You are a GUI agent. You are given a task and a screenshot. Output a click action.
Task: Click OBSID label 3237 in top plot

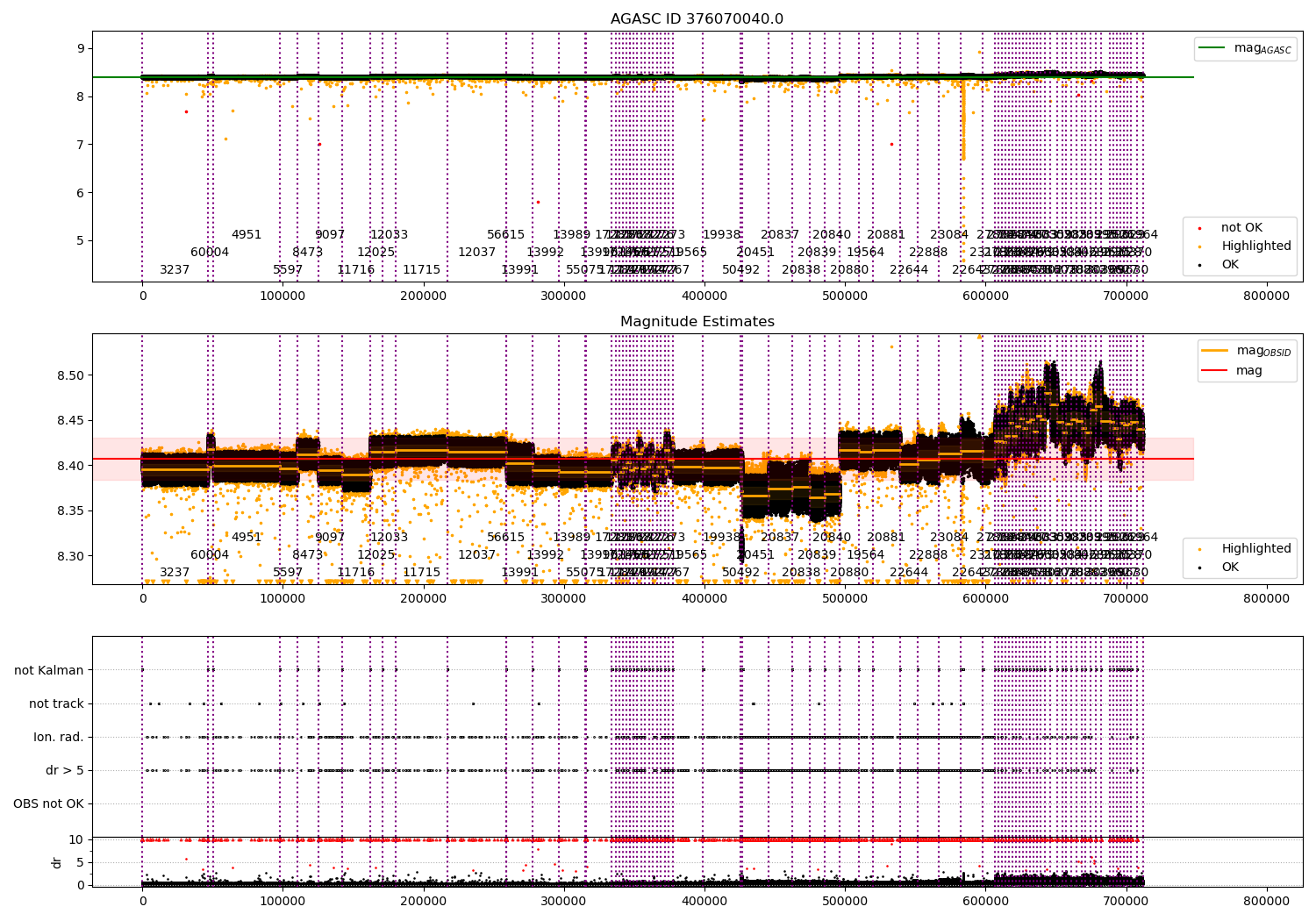tap(175, 269)
